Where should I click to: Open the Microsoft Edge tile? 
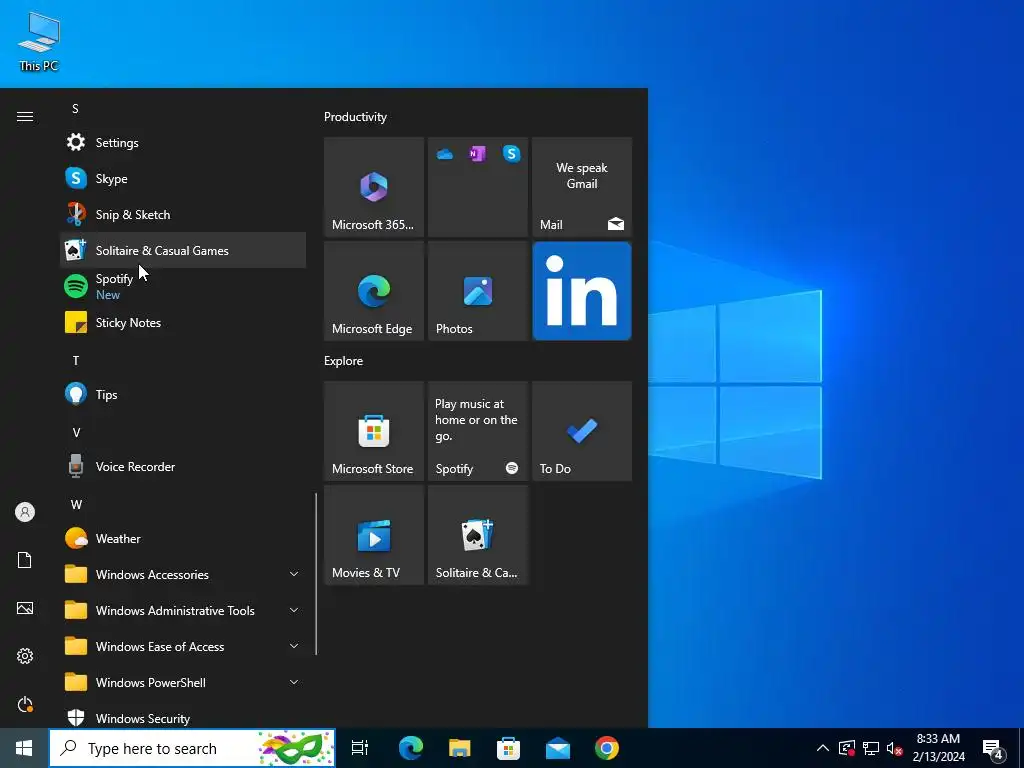pyautogui.click(x=374, y=291)
